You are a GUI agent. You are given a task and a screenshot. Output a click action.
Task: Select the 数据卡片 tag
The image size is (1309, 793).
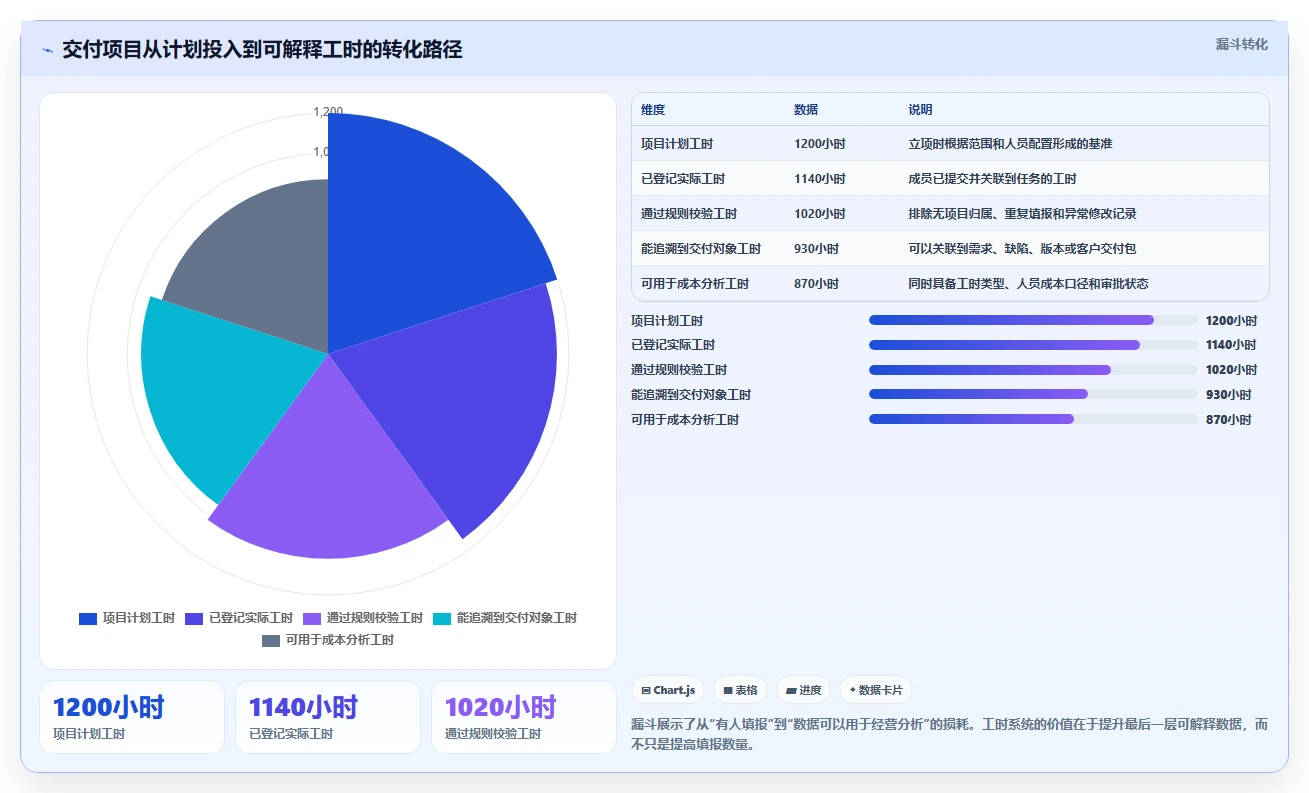[875, 690]
